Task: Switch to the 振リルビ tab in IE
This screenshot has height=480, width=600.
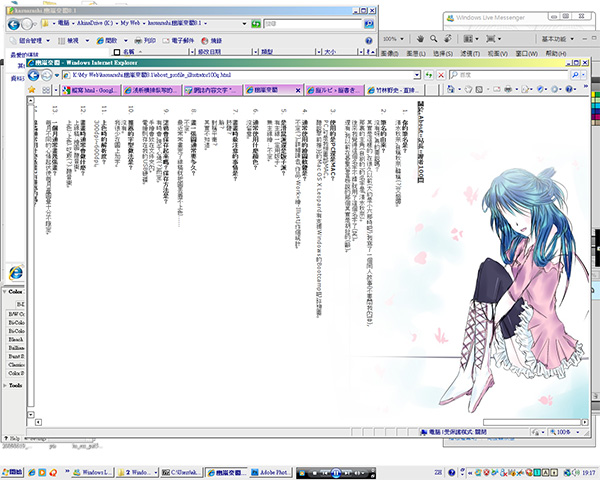Action: tap(334, 90)
